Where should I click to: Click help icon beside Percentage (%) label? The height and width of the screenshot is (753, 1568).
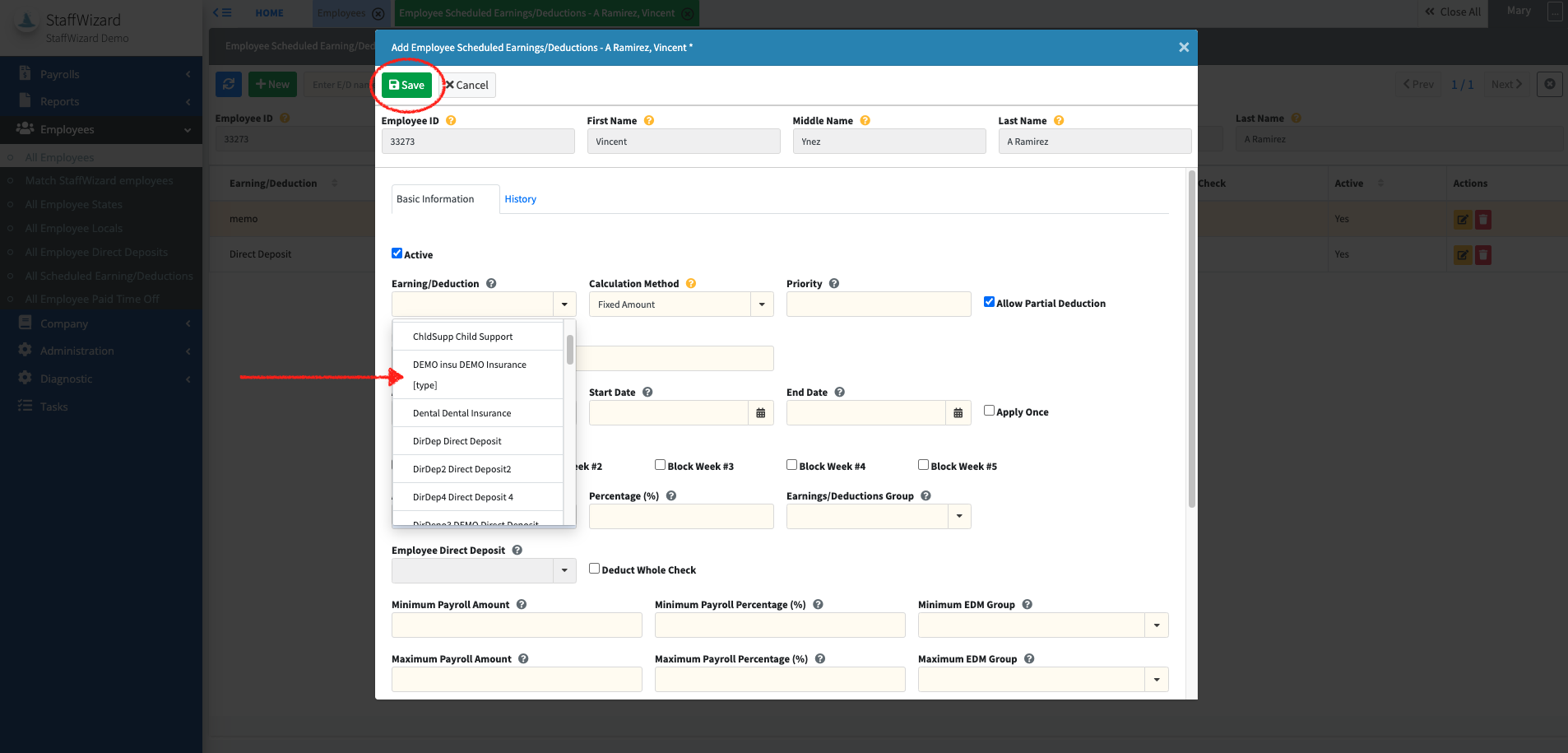(x=671, y=496)
